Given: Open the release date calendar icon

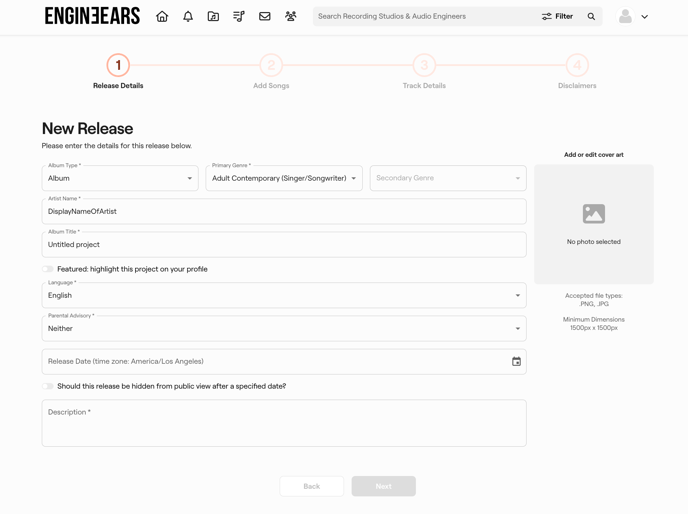Looking at the screenshot, I should pos(516,361).
